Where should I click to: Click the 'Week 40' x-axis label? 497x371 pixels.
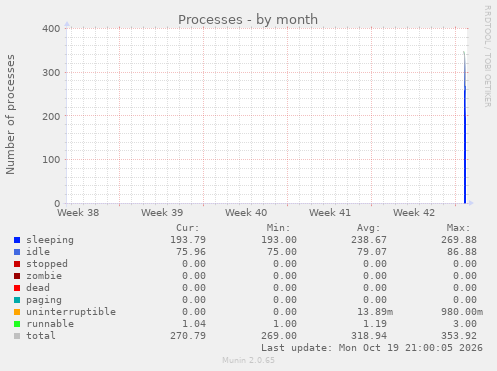(x=246, y=213)
